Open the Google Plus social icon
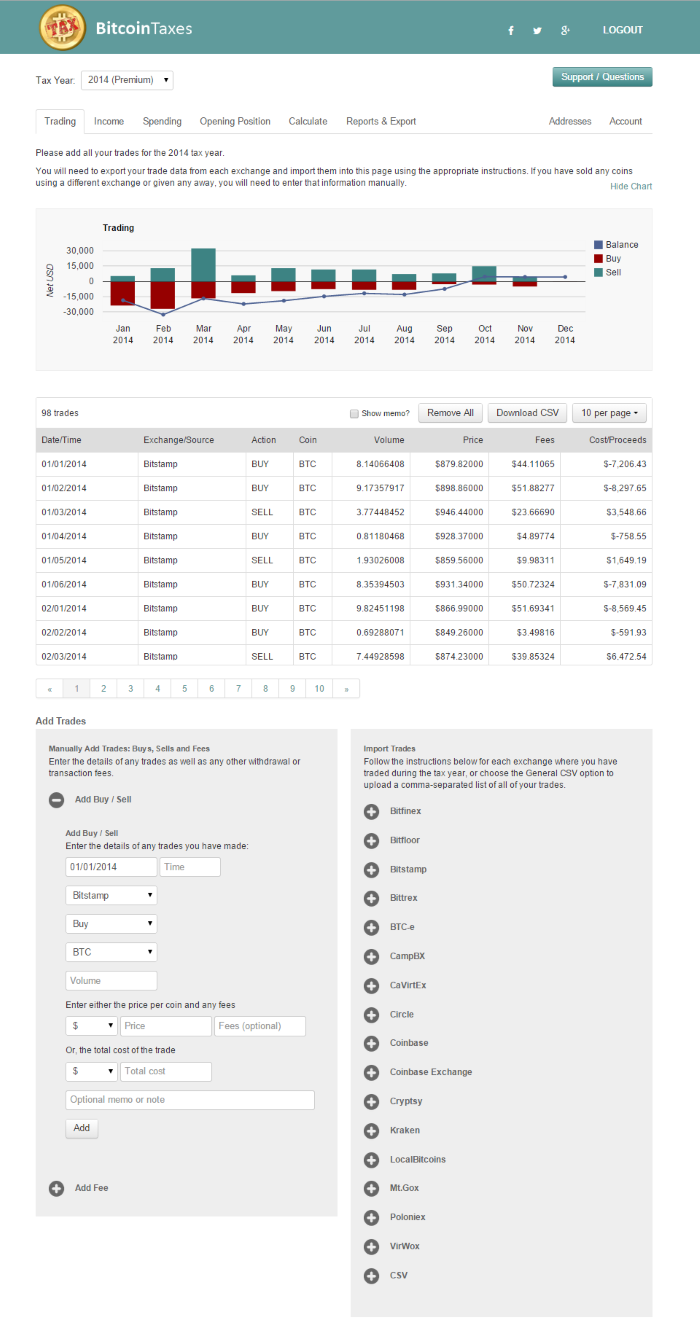This screenshot has width=700, height=1323. coord(565,30)
